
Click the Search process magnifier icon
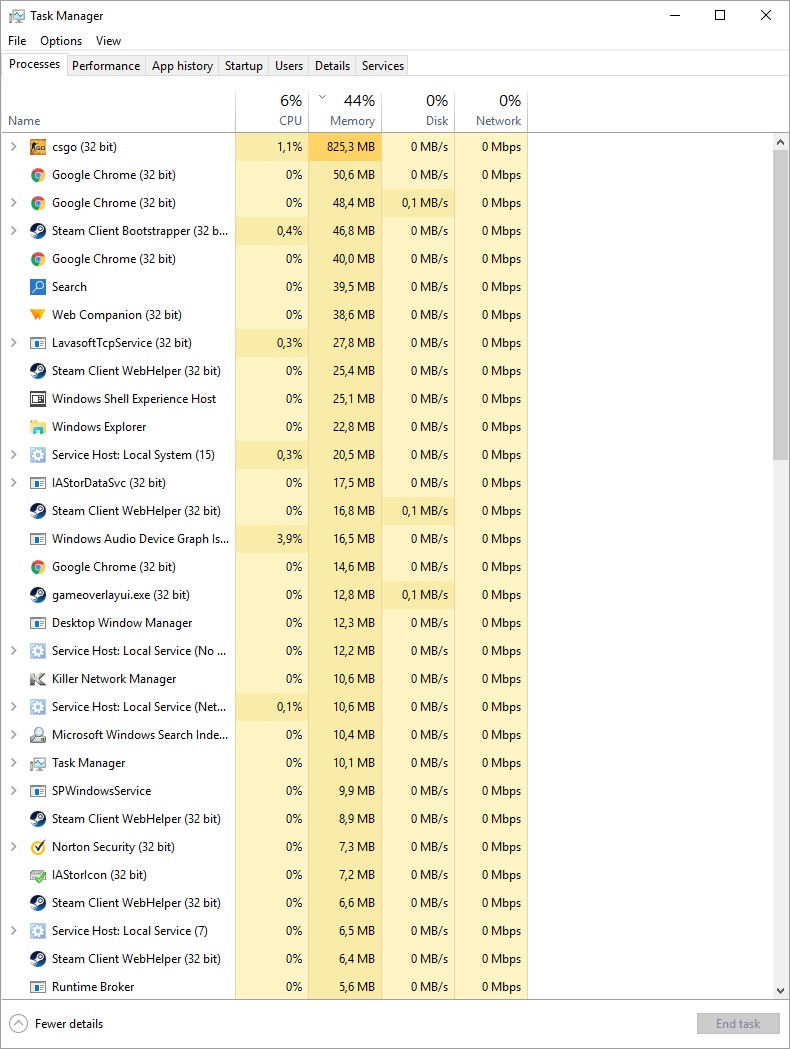tap(38, 287)
